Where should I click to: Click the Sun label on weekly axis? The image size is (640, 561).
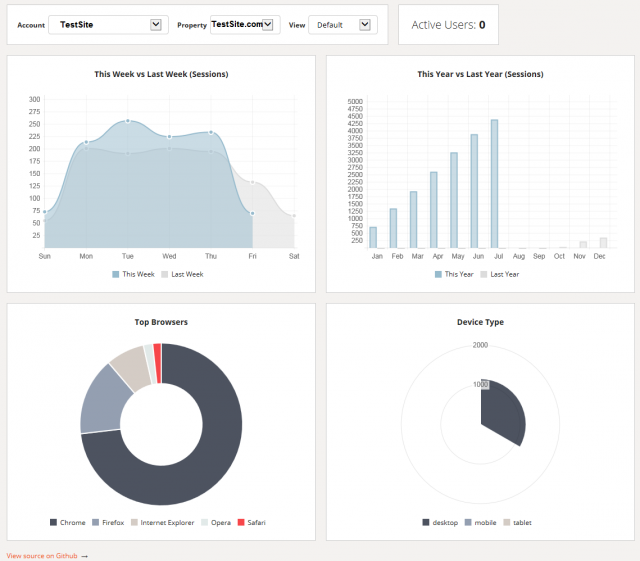point(44,256)
